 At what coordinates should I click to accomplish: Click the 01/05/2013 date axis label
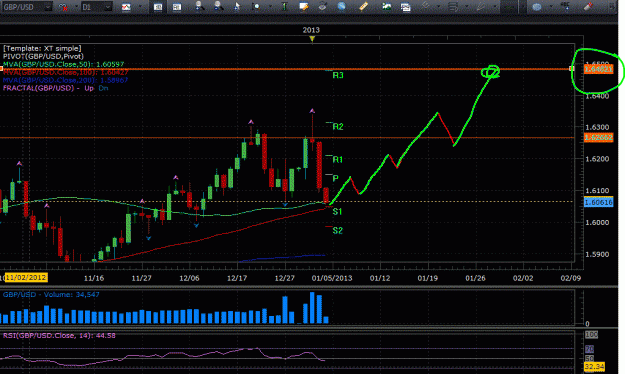pyautogui.click(x=332, y=278)
